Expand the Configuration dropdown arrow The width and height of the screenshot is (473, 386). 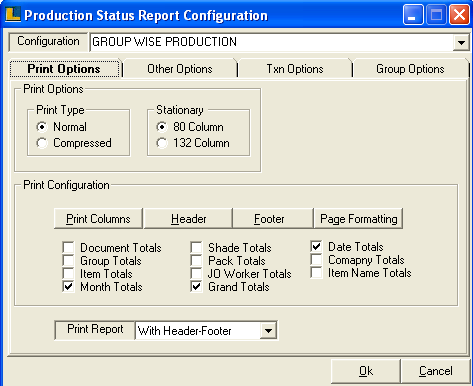461,42
